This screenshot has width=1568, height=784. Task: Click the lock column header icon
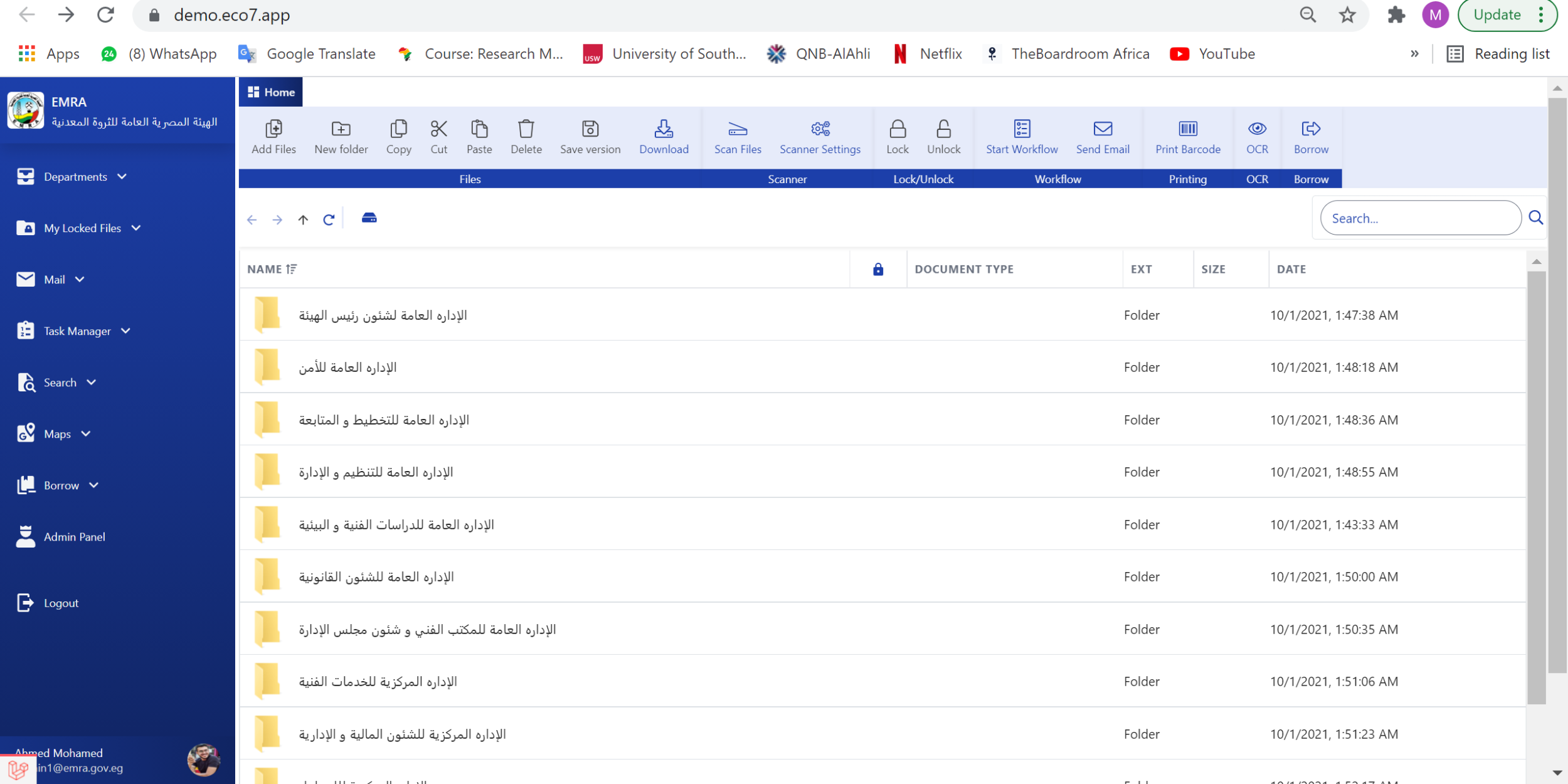[878, 269]
